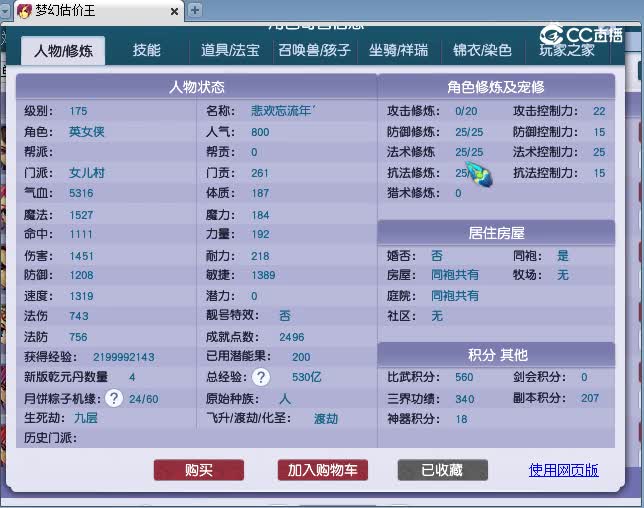Click the 梦幻估价王 browser tab favicon
The image size is (644, 508).
click(24, 11)
